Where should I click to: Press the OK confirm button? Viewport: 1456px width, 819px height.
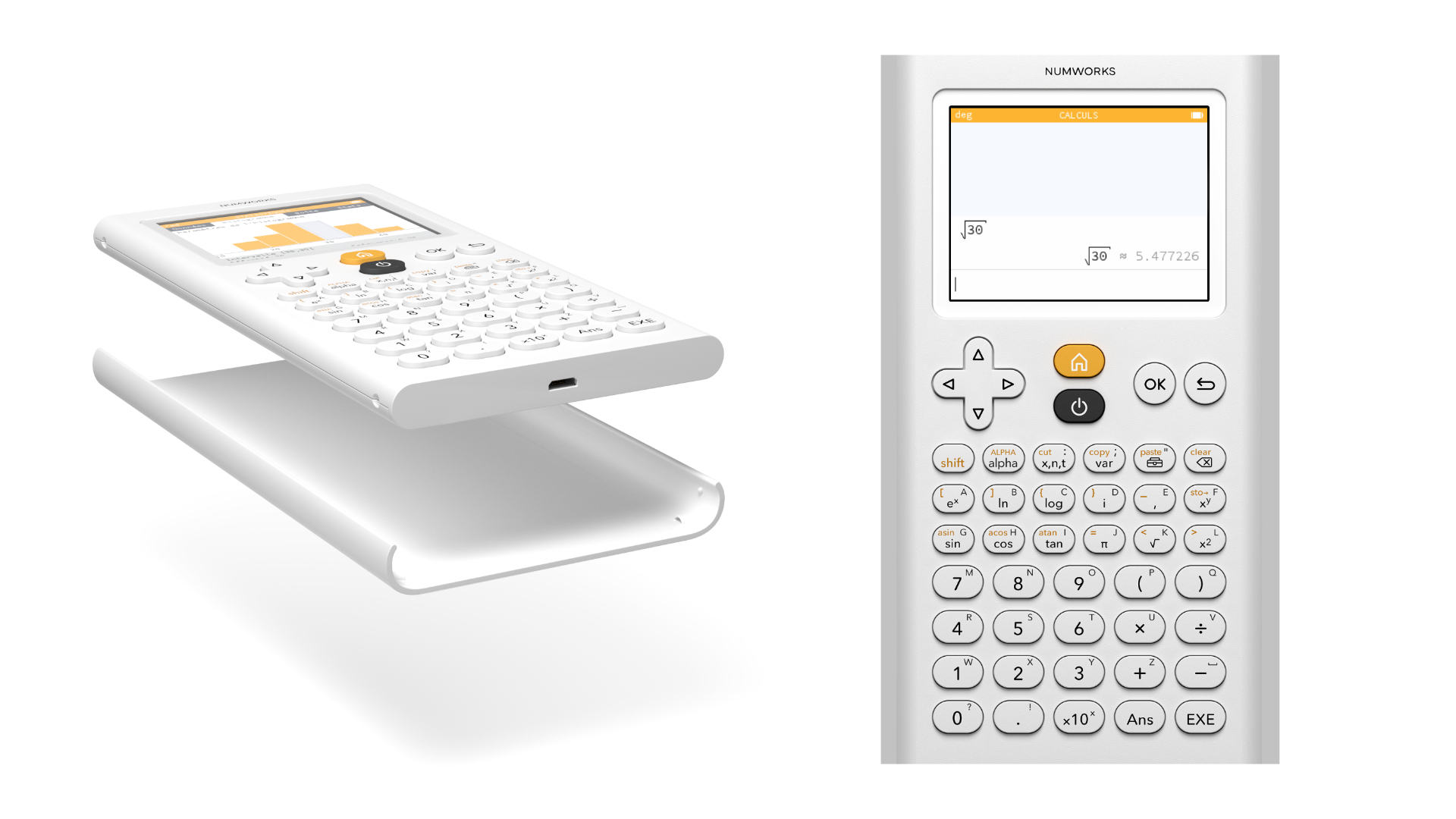(1153, 384)
